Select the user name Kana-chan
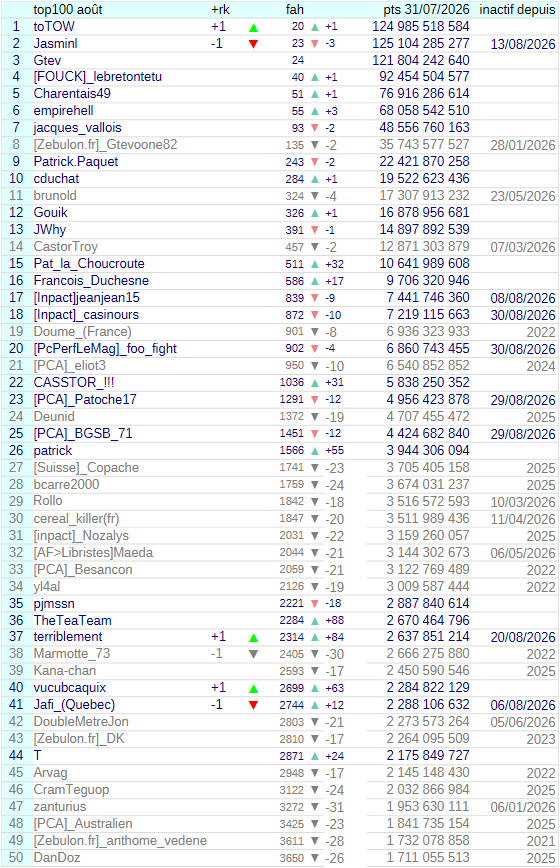The image size is (560, 868). click(x=64, y=671)
